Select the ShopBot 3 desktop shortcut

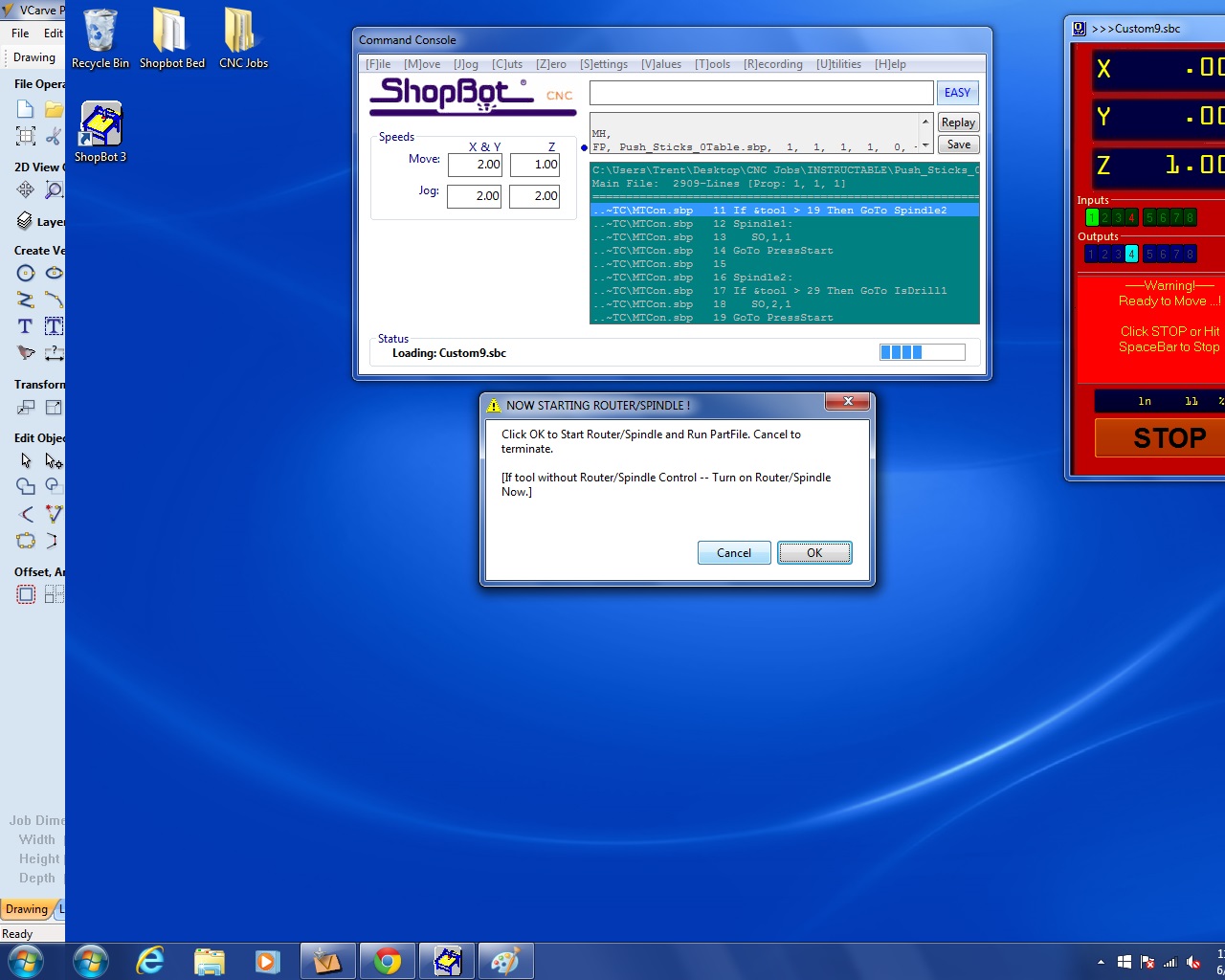coord(100,132)
